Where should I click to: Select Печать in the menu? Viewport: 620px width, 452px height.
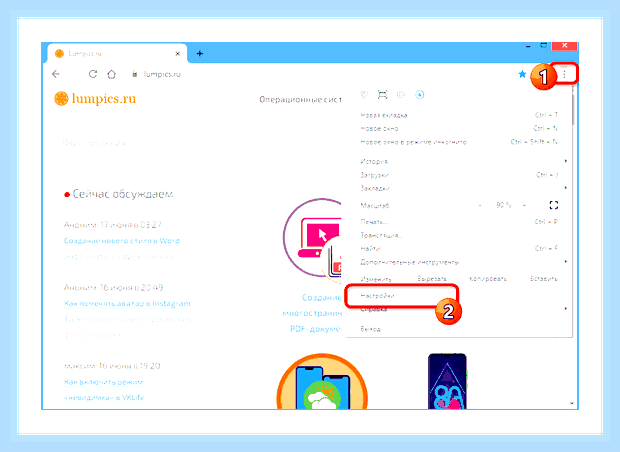tap(459, 222)
